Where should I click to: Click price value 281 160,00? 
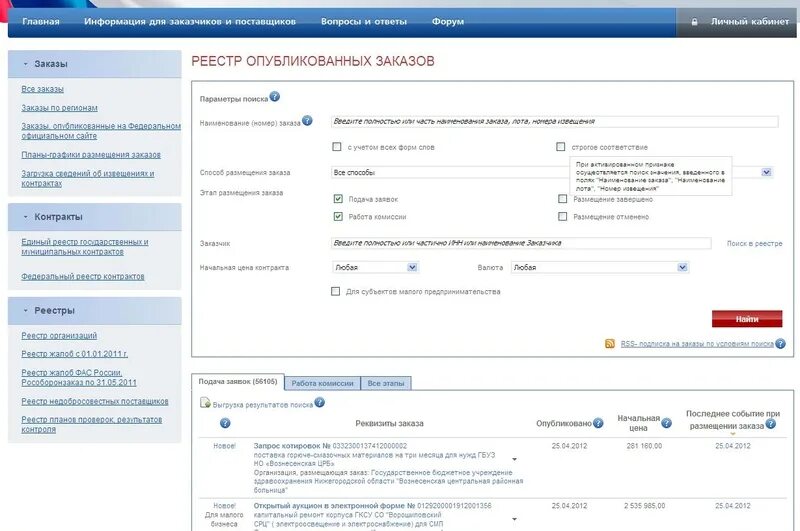point(644,446)
